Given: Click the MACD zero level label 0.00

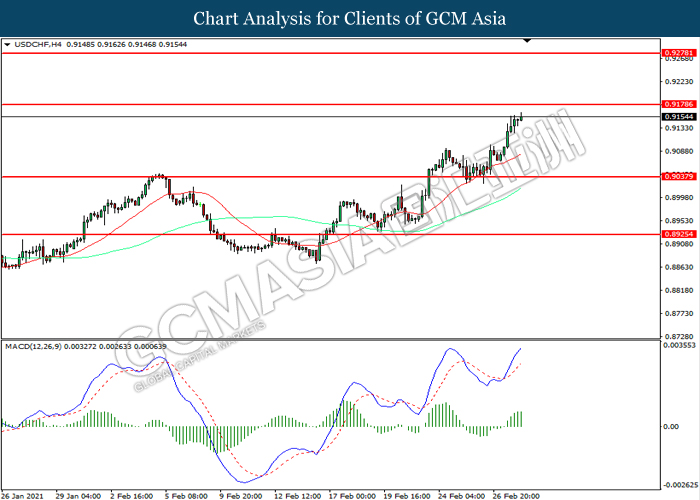Looking at the screenshot, I should (671, 427).
